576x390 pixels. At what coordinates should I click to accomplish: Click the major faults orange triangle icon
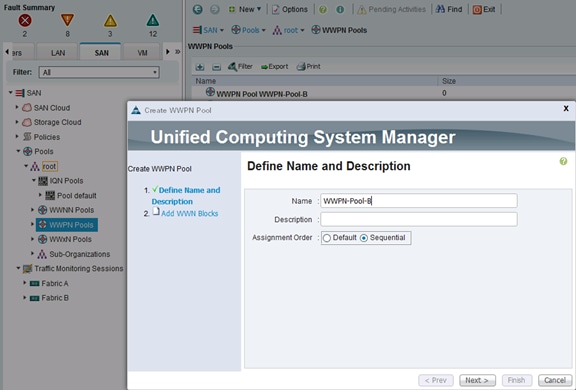[x=67, y=20]
